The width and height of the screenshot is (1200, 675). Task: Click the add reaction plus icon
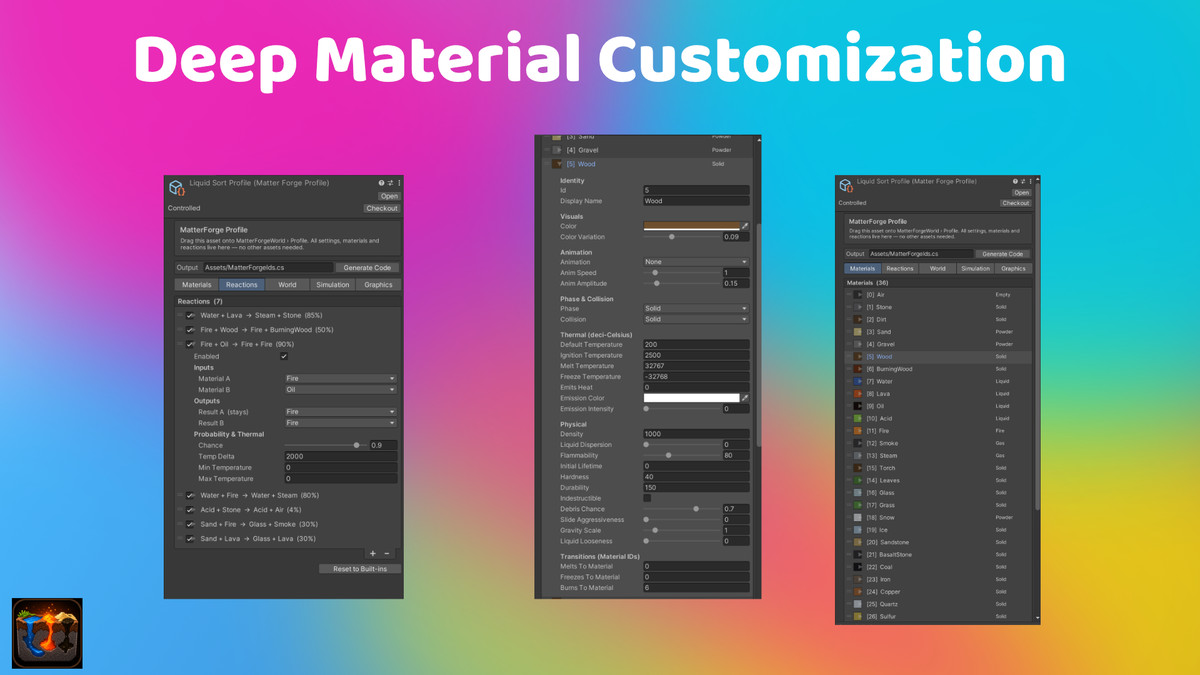pos(373,553)
